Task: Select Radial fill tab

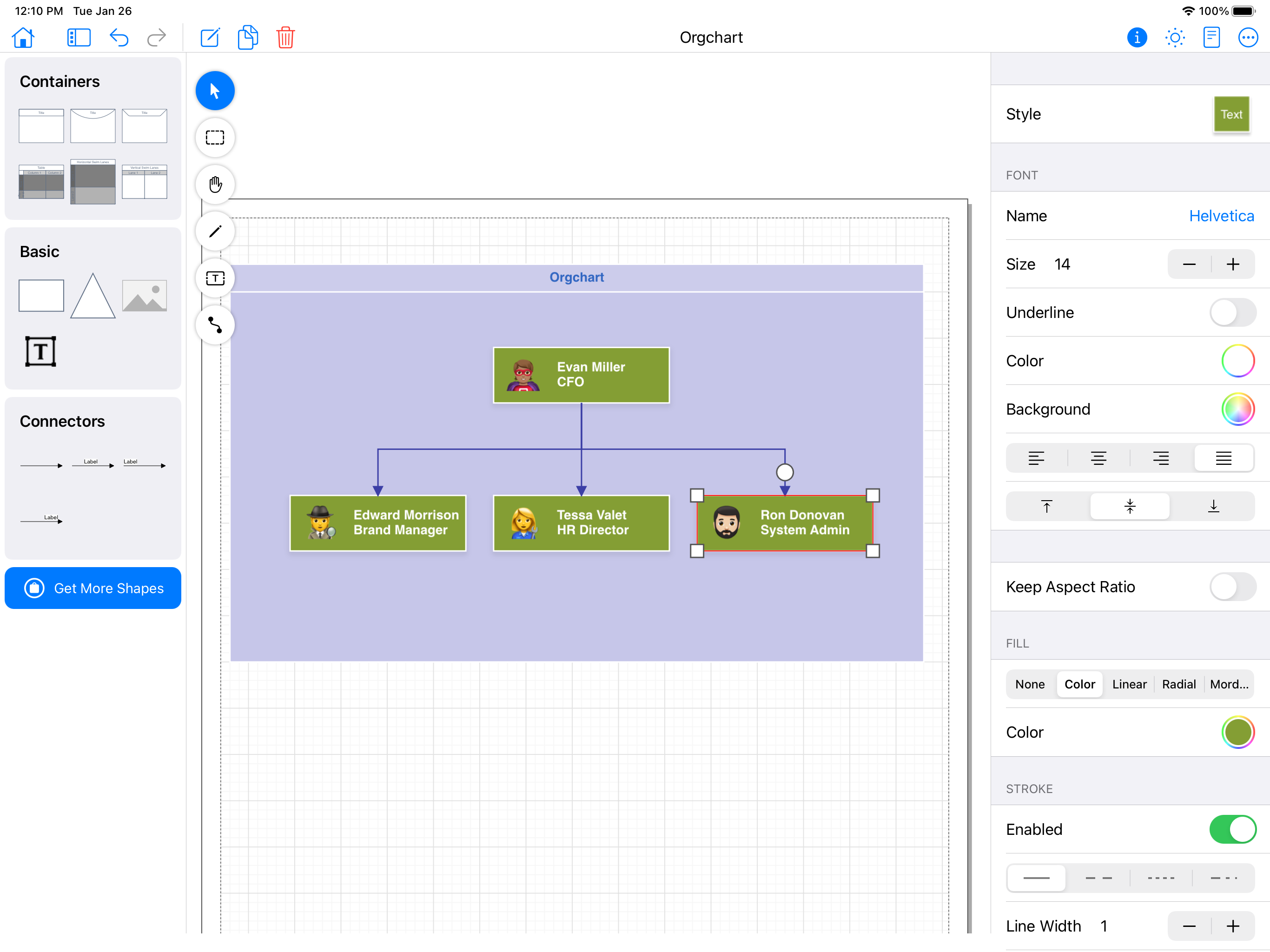Action: [x=1178, y=684]
